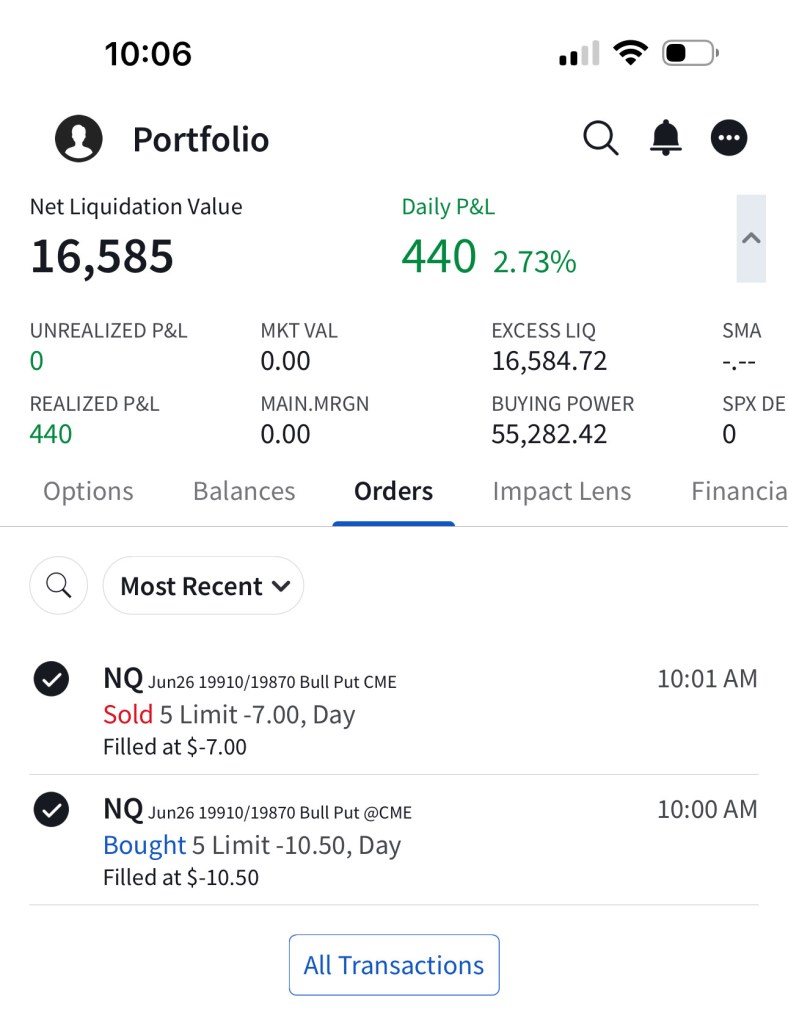Open search via top magnifying glass
The width and height of the screenshot is (788, 1023).
(600, 138)
